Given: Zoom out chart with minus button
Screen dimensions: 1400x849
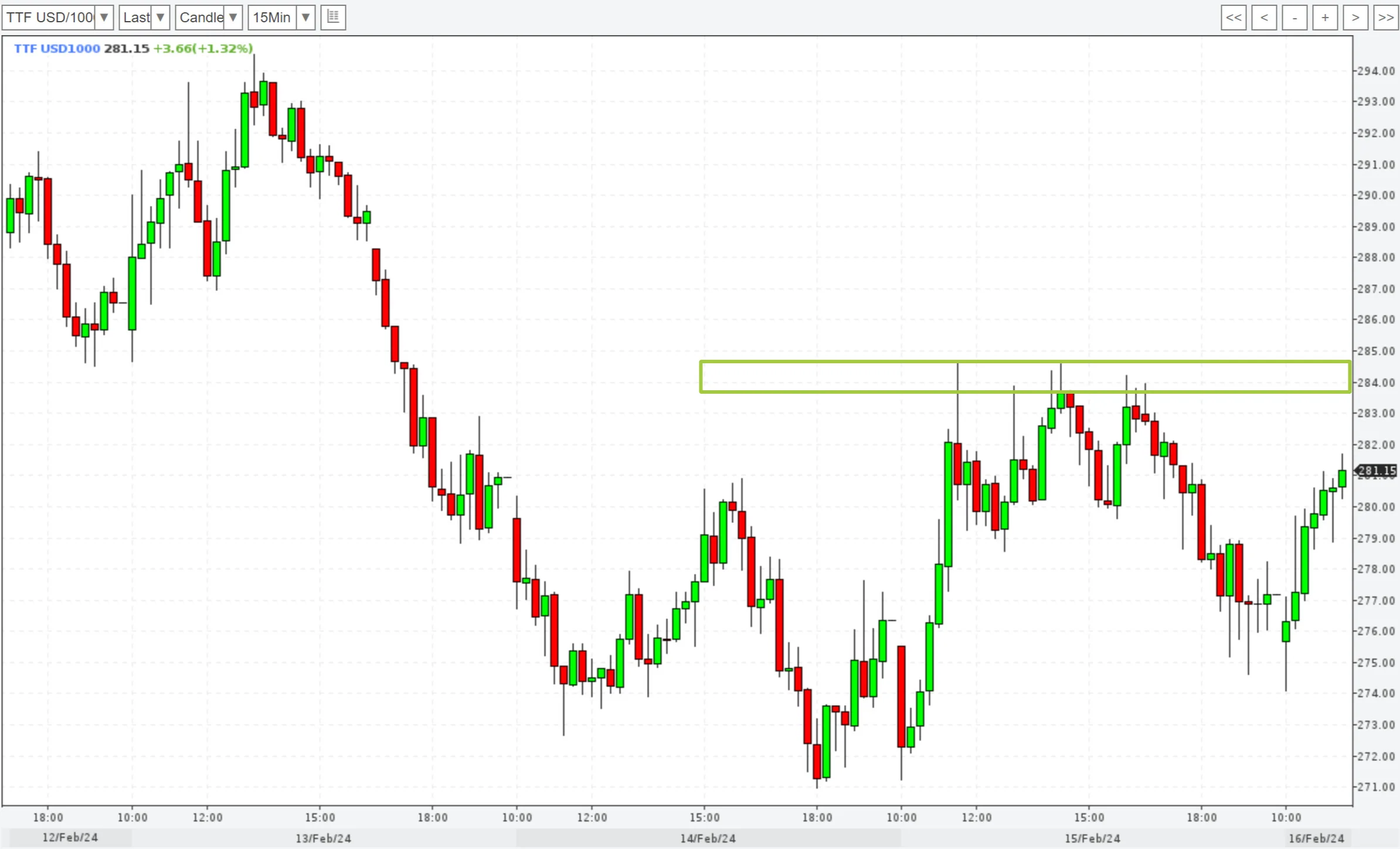Looking at the screenshot, I should (x=1294, y=17).
